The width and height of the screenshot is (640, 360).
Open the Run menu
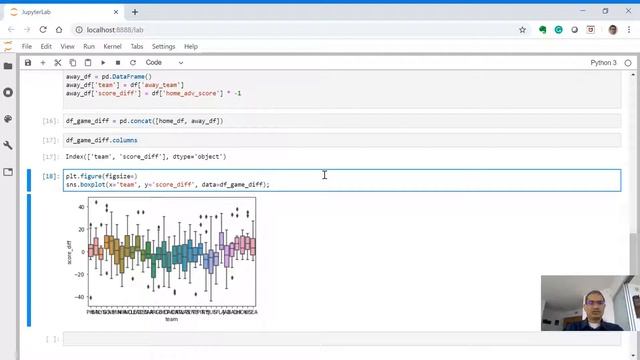[89, 47]
